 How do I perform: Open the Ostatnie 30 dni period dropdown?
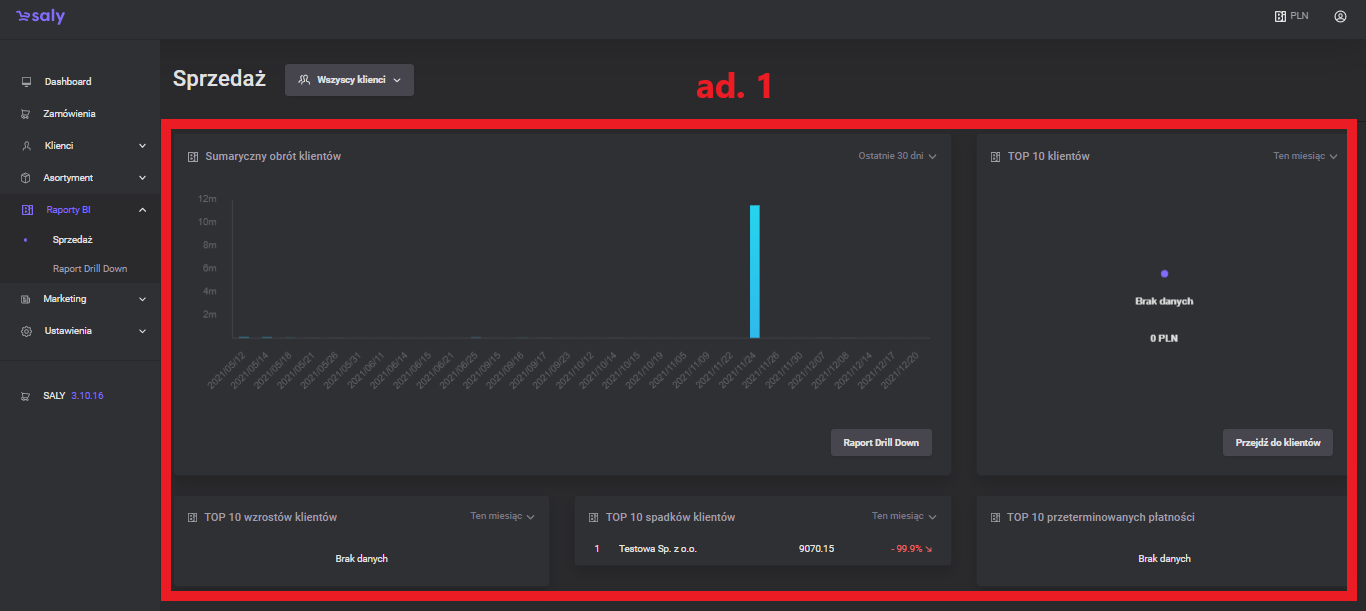click(x=897, y=156)
